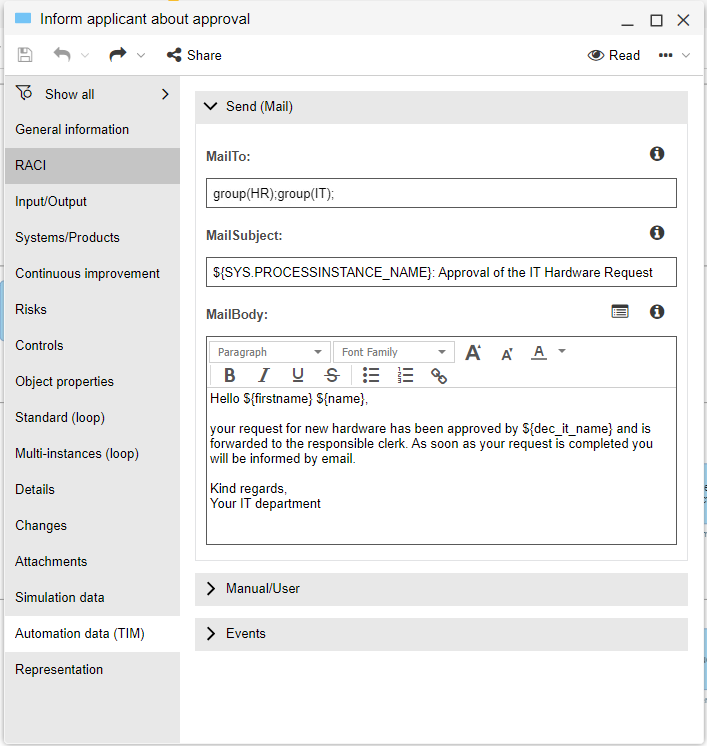This screenshot has width=707, height=746.
Task: Toggle Bold formatting
Action: coord(229,375)
